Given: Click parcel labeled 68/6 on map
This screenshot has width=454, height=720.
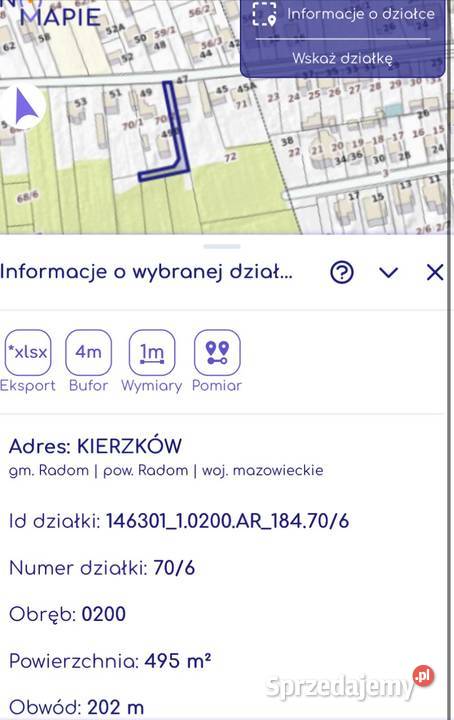Looking at the screenshot, I should (28, 197).
